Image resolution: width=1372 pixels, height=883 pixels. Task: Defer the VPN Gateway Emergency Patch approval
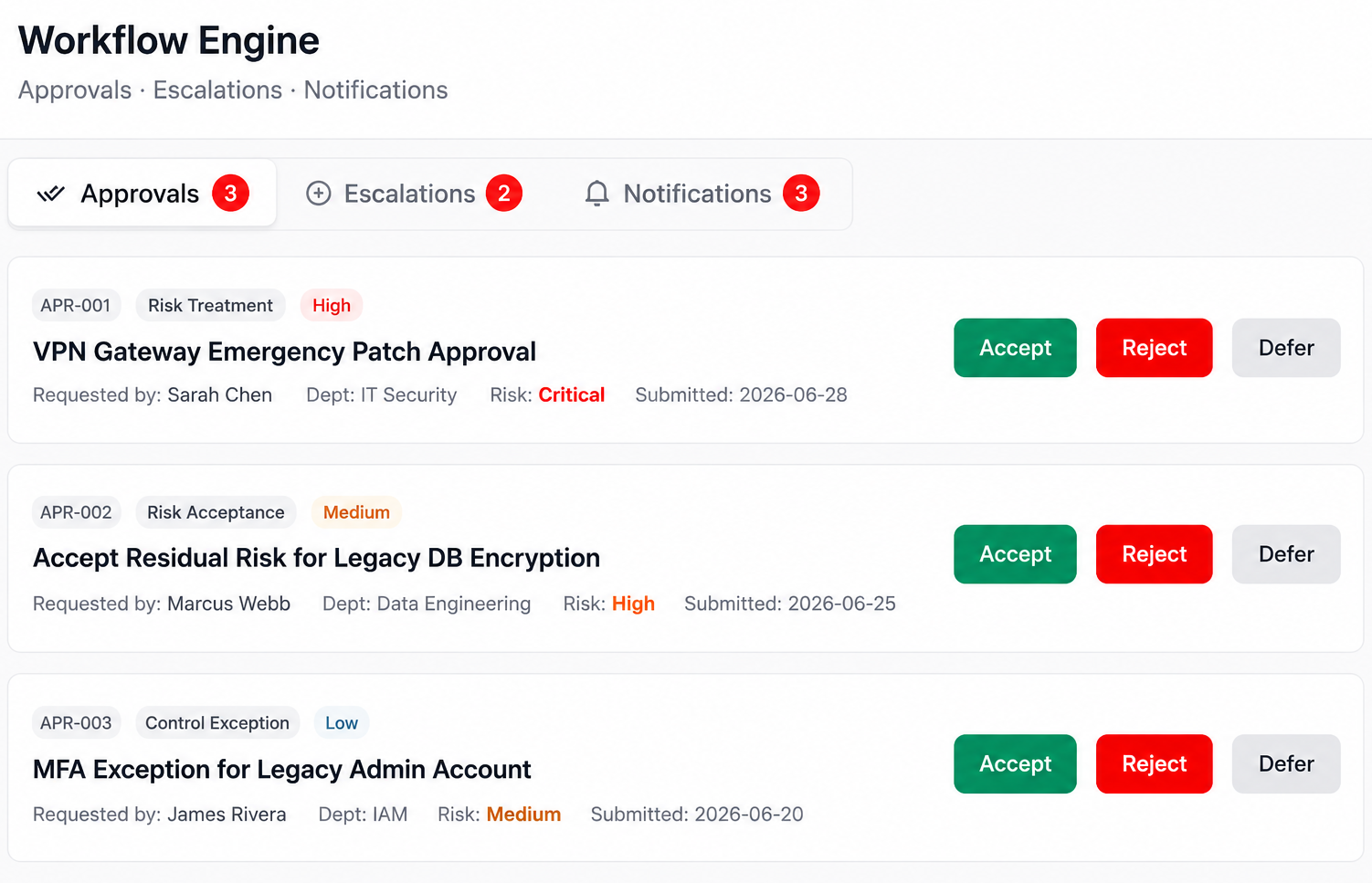pyautogui.click(x=1286, y=348)
